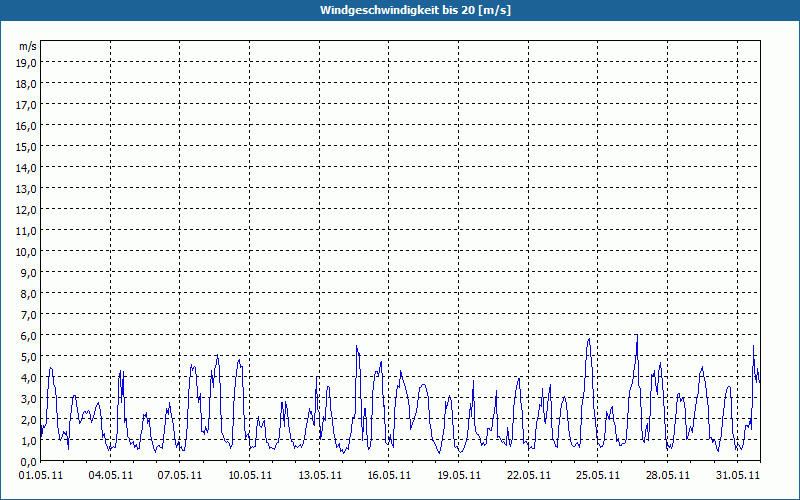
Task: Click the 'm/s' unit label
Action: coord(28,46)
